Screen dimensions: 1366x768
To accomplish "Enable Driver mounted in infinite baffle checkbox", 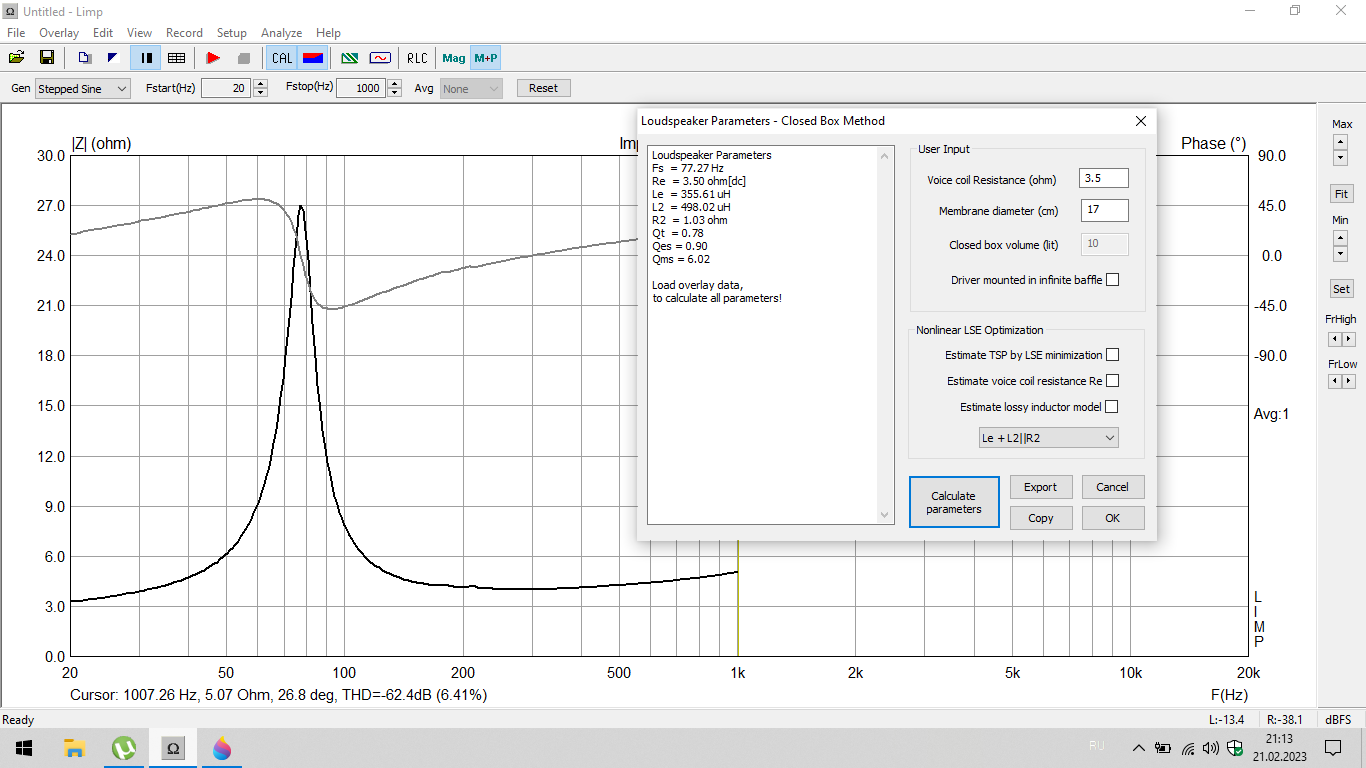I will click(1113, 280).
